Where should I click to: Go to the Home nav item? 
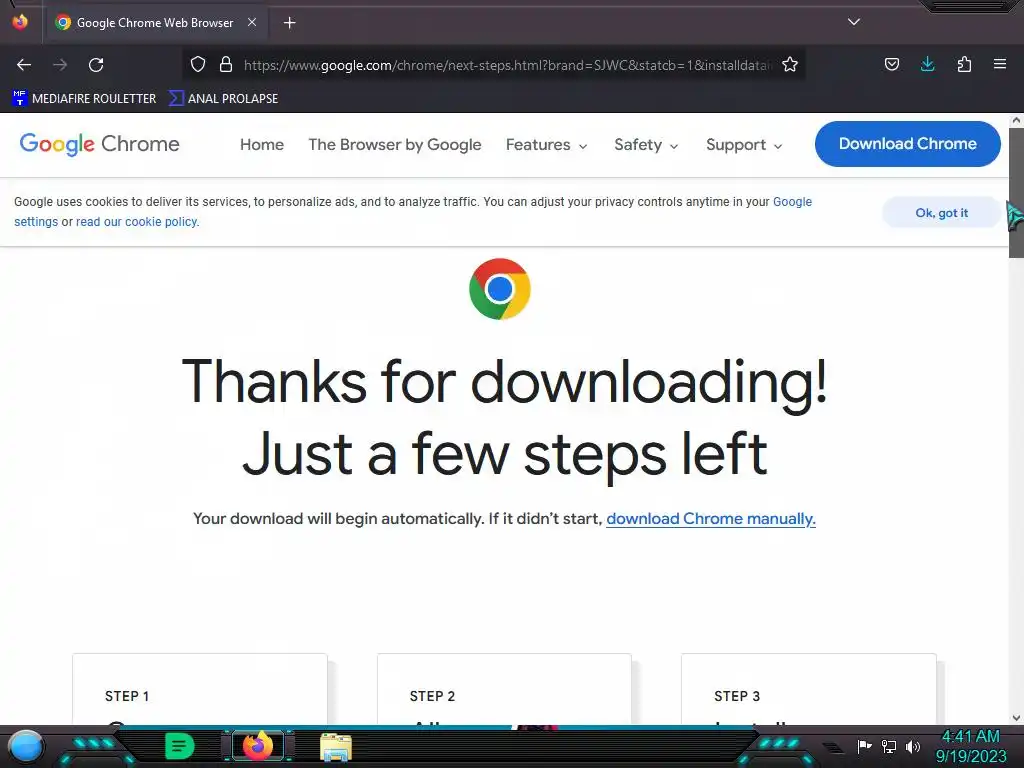click(x=262, y=144)
